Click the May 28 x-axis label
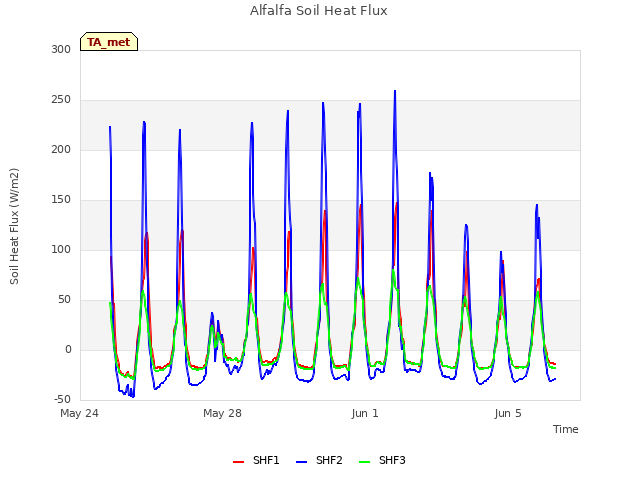 (222, 413)
